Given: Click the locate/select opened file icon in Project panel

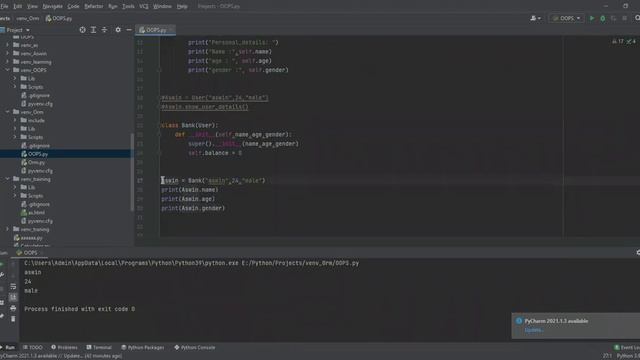Looking at the screenshot, I should [x=82, y=30].
